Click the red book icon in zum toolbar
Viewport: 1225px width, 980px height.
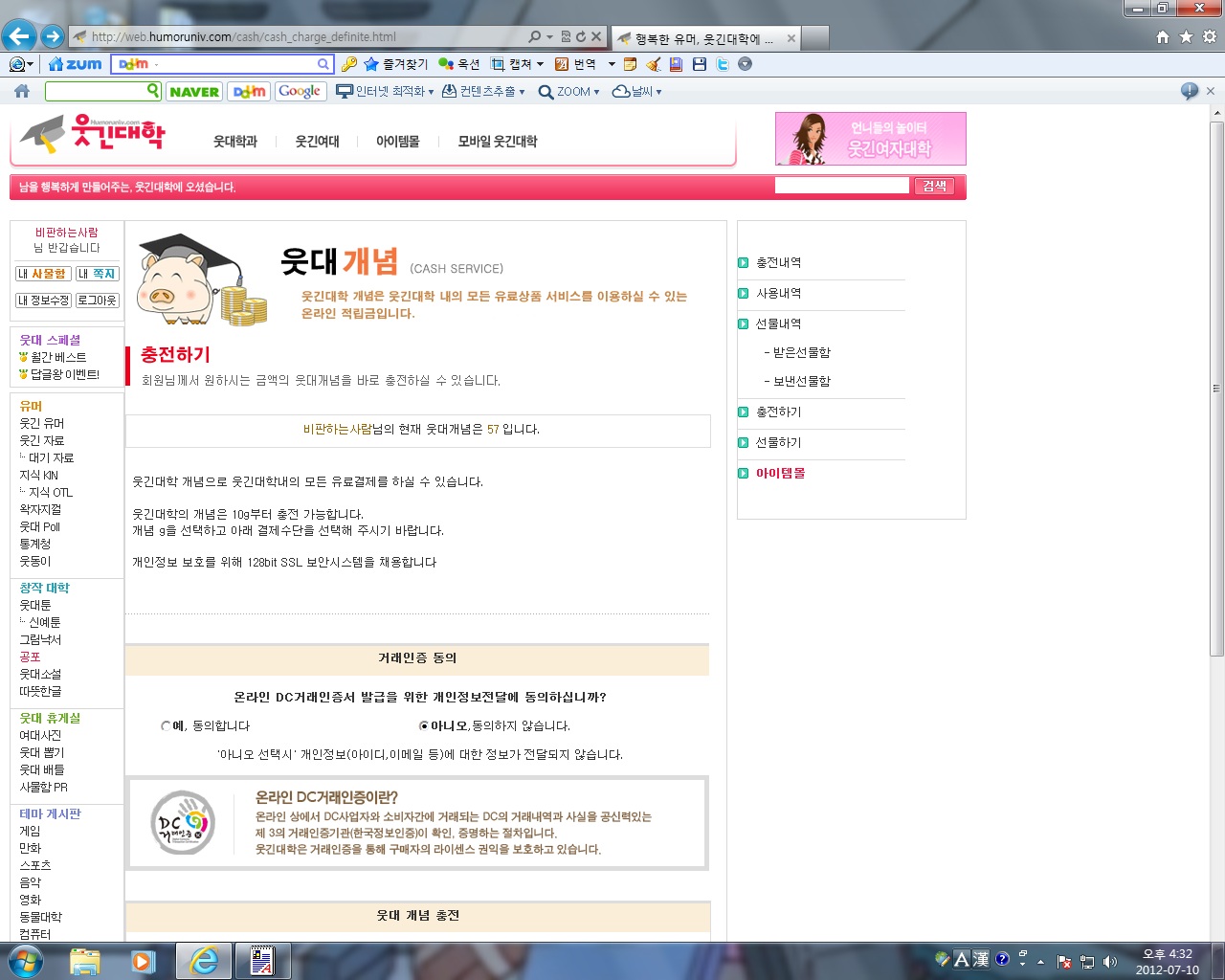[676, 64]
